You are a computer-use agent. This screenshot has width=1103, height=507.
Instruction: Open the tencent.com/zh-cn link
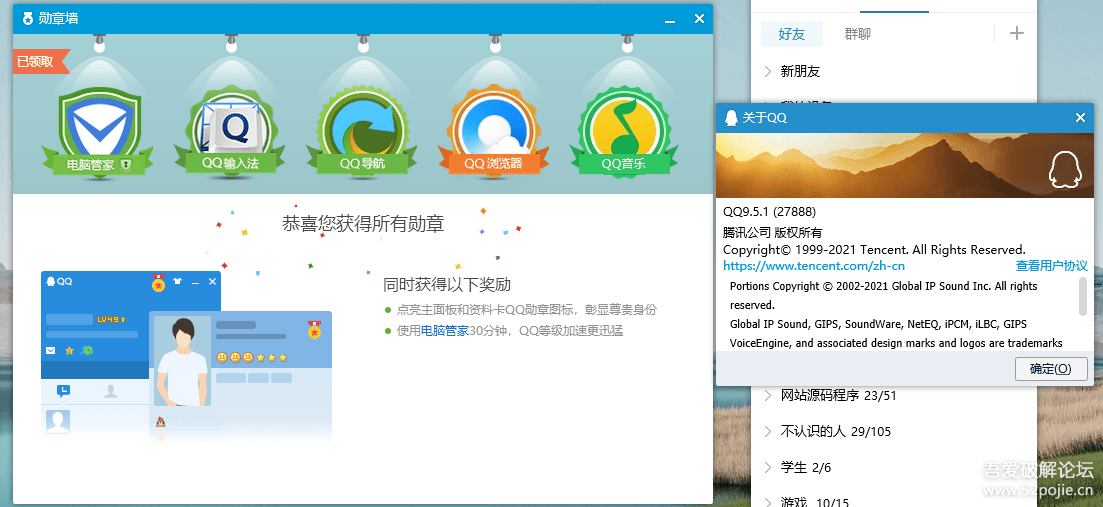[813, 266]
